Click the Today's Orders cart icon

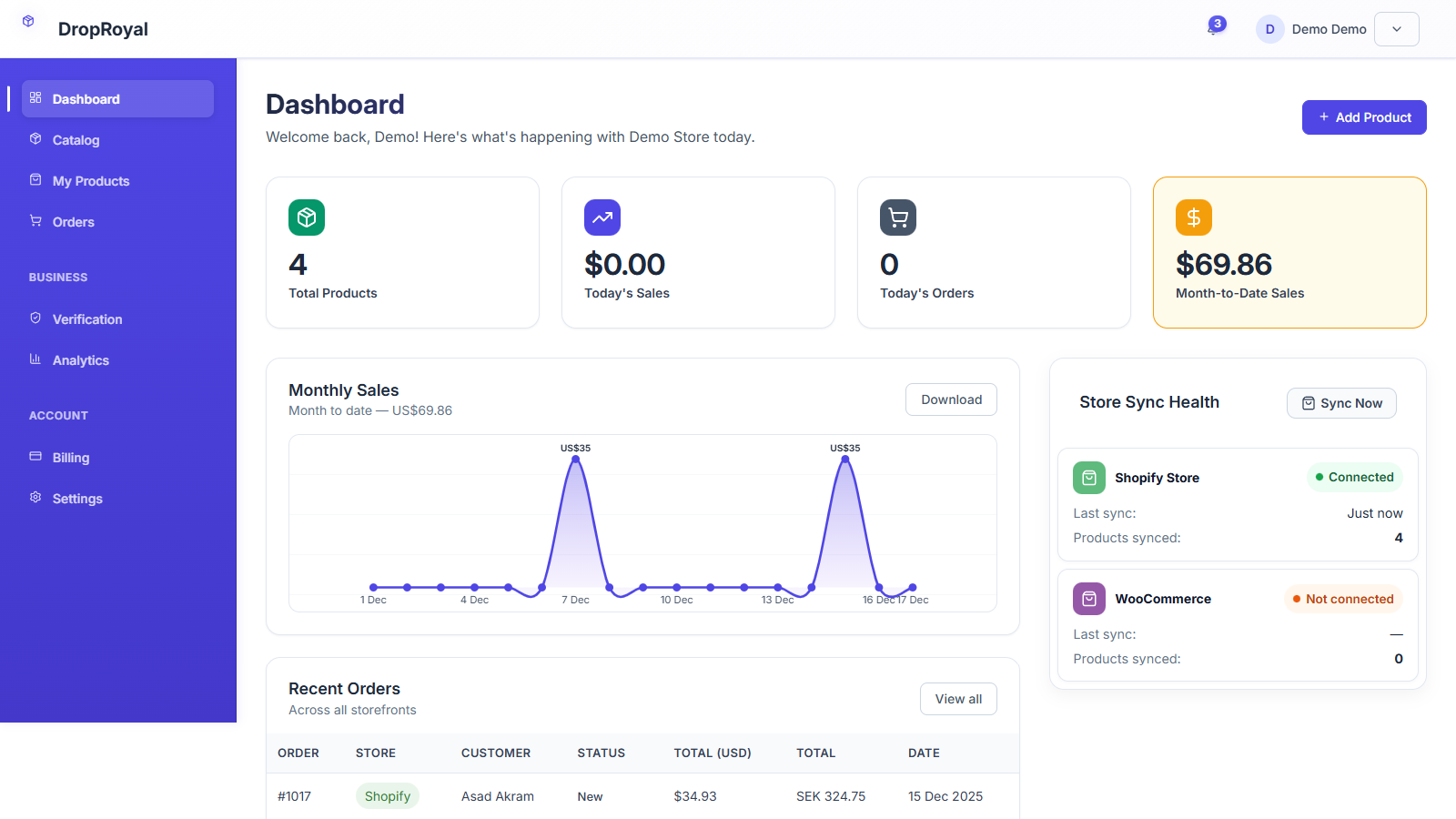coord(898,217)
